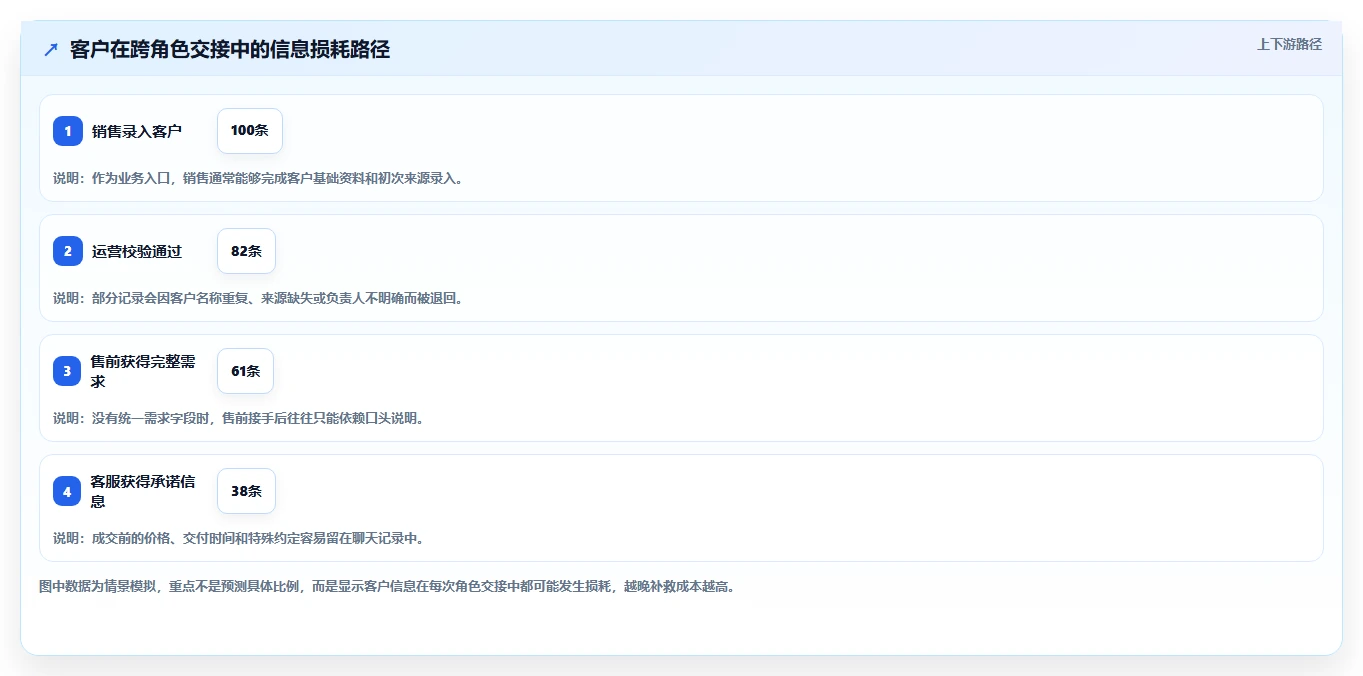Click the description starting 说明：成交前的价格
1363x676 pixels.
239,538
